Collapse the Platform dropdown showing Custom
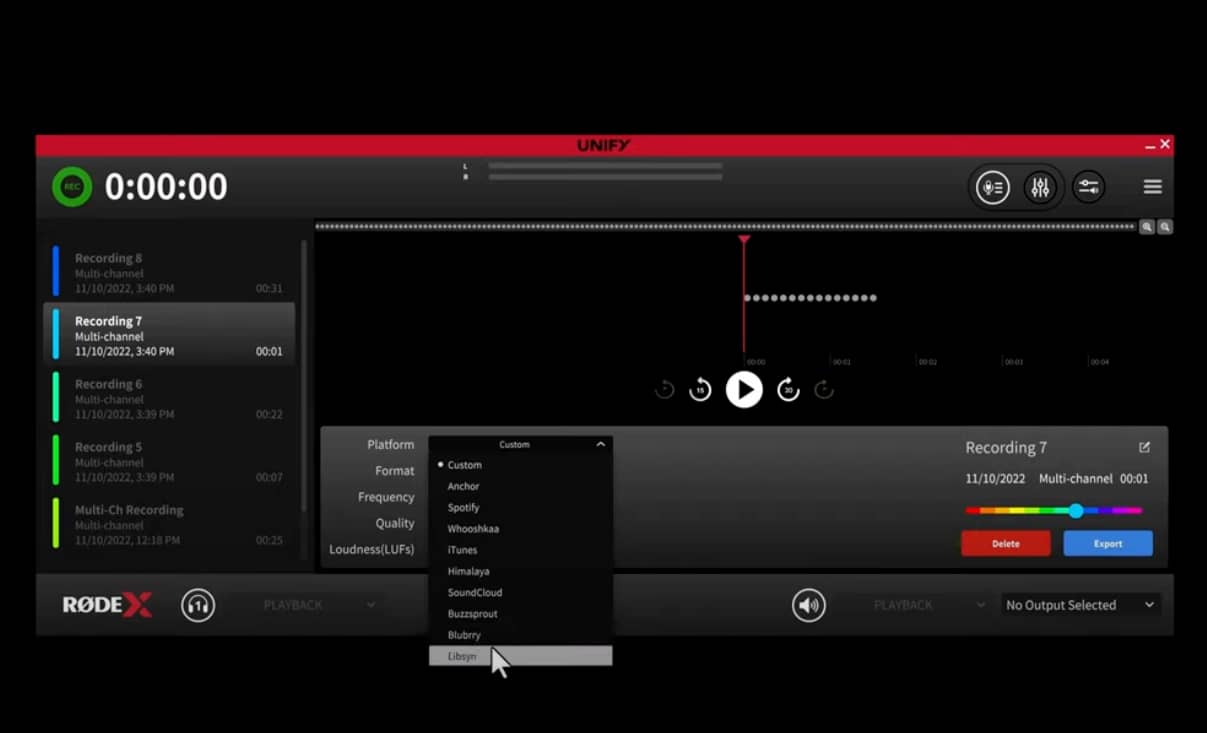This screenshot has height=733, width=1207. pyautogui.click(x=520, y=444)
